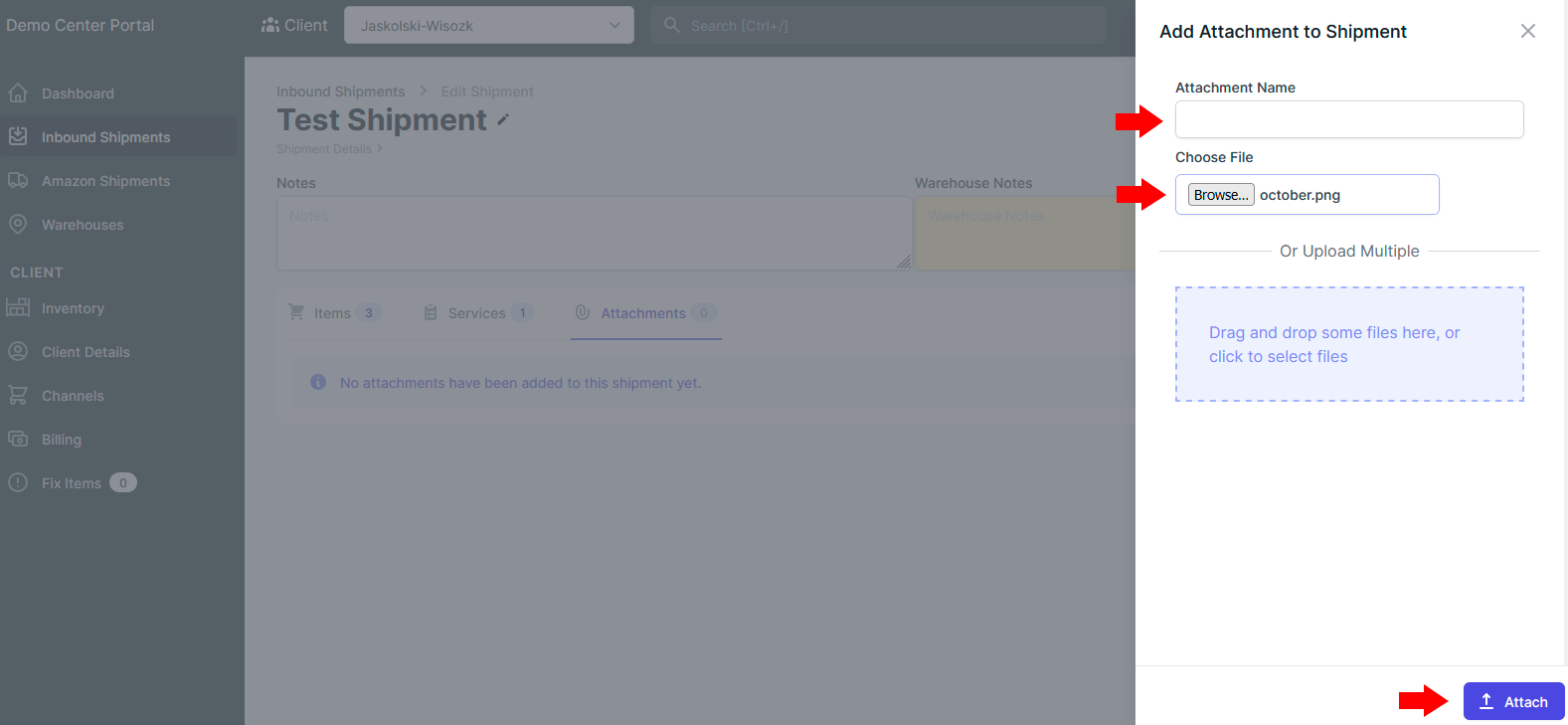The width and height of the screenshot is (1568, 725).
Task: Click the Inbound Shipments inbox icon
Action: [18, 136]
